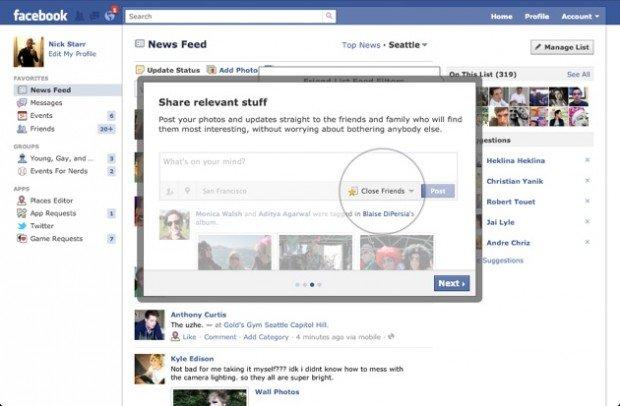Open Nick Starr profile name link

pyautogui.click(x=67, y=44)
